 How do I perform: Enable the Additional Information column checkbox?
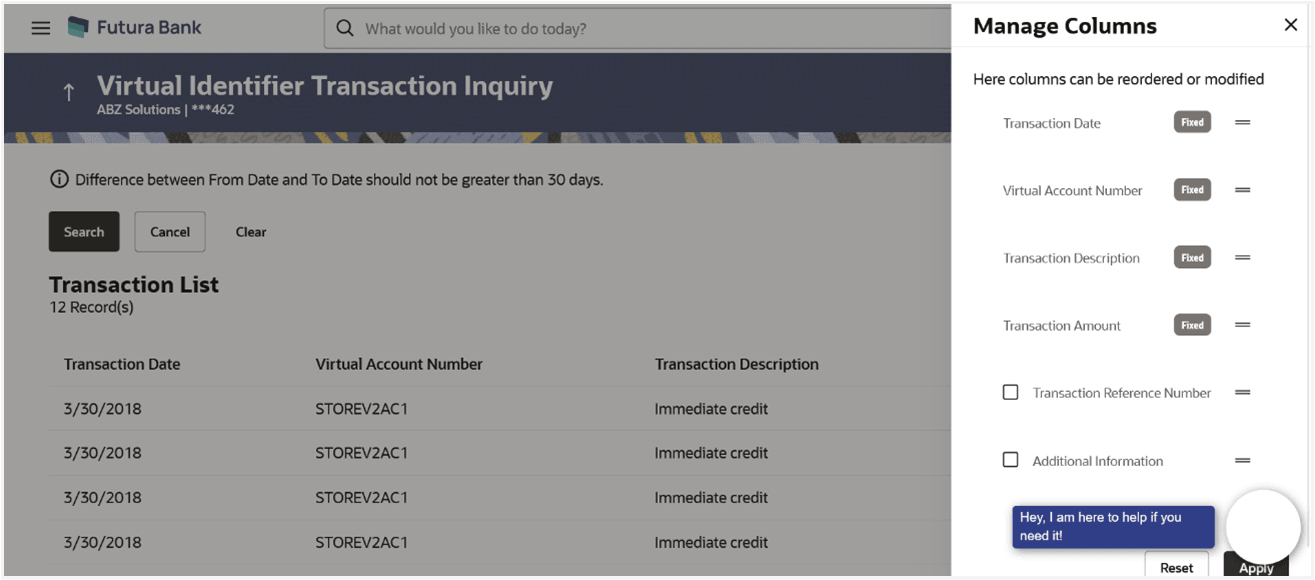(x=1010, y=460)
